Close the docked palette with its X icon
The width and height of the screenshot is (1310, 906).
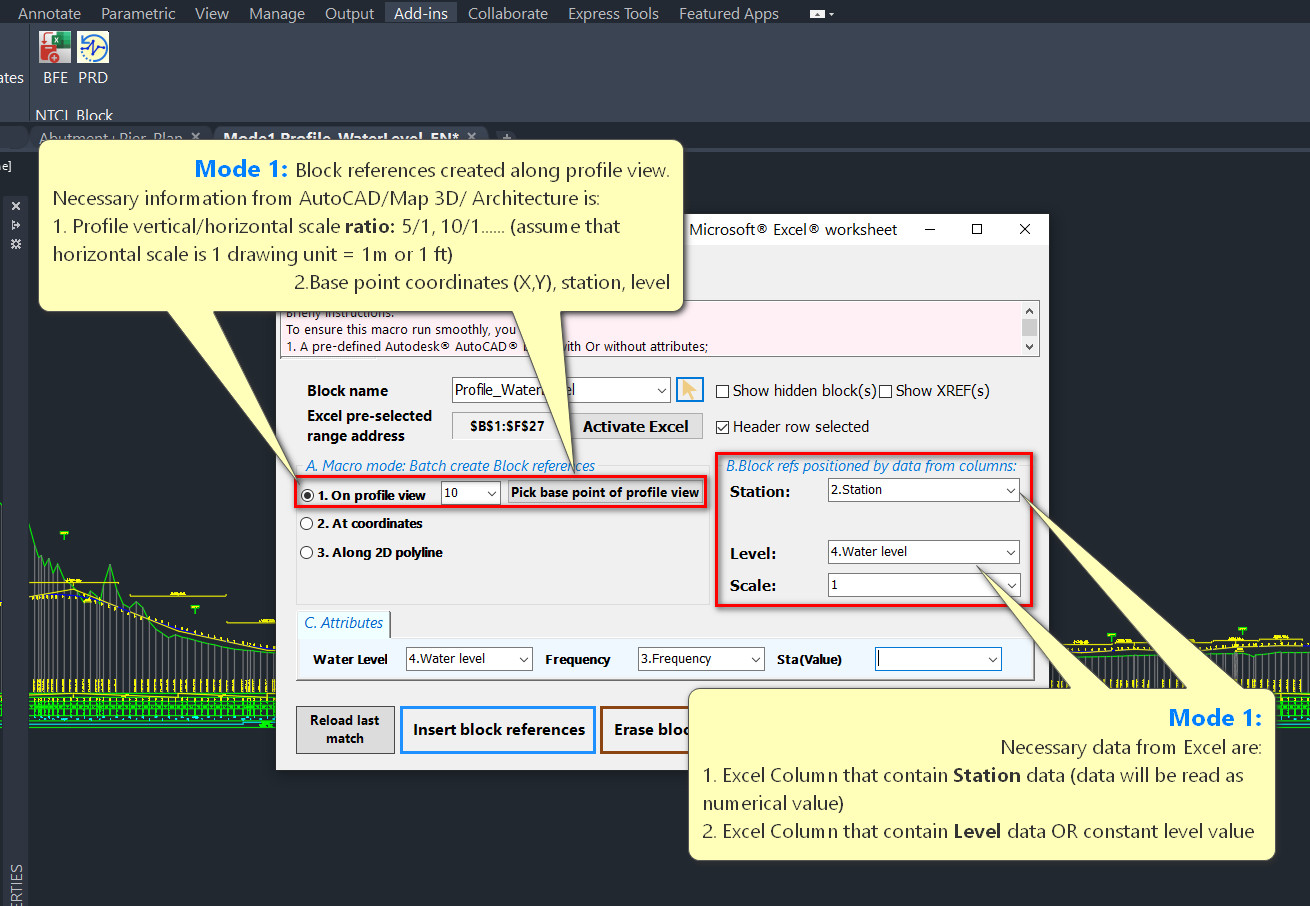pyautogui.click(x=16, y=206)
